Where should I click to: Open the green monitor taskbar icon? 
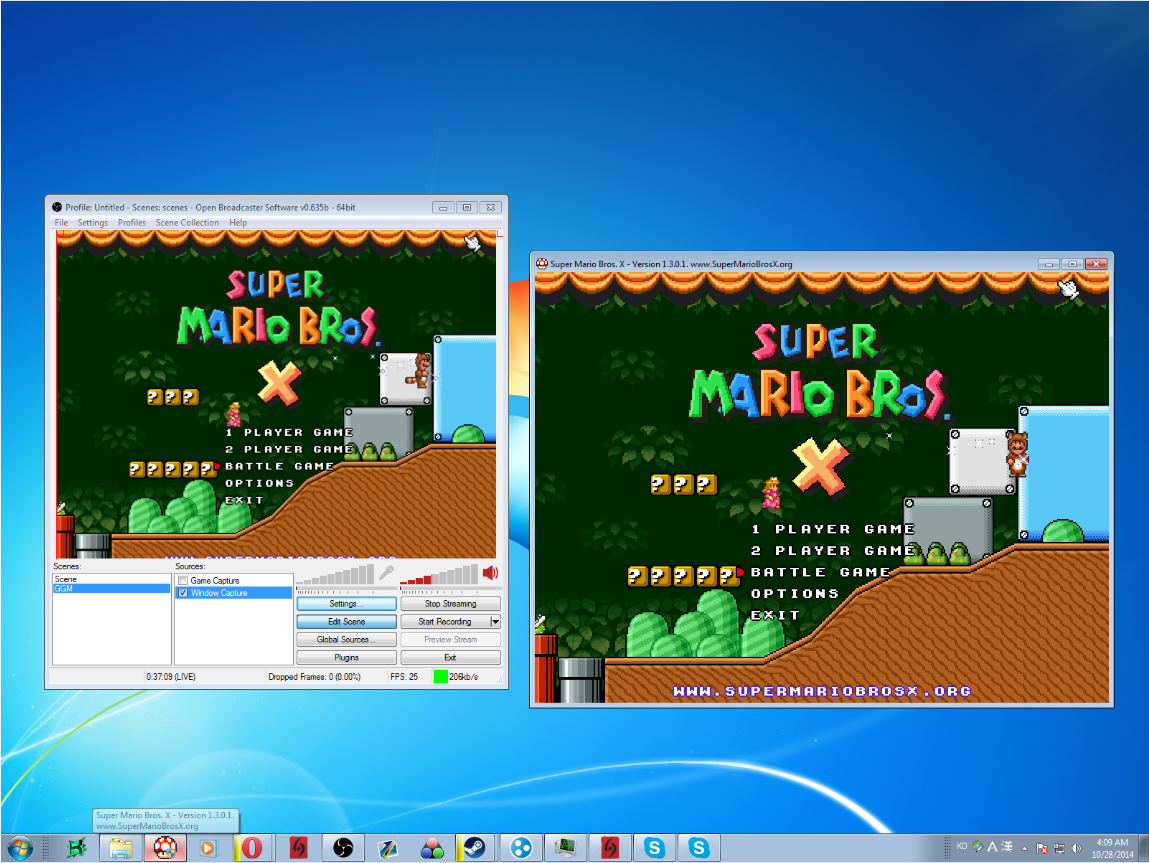pyautogui.click(x=565, y=848)
